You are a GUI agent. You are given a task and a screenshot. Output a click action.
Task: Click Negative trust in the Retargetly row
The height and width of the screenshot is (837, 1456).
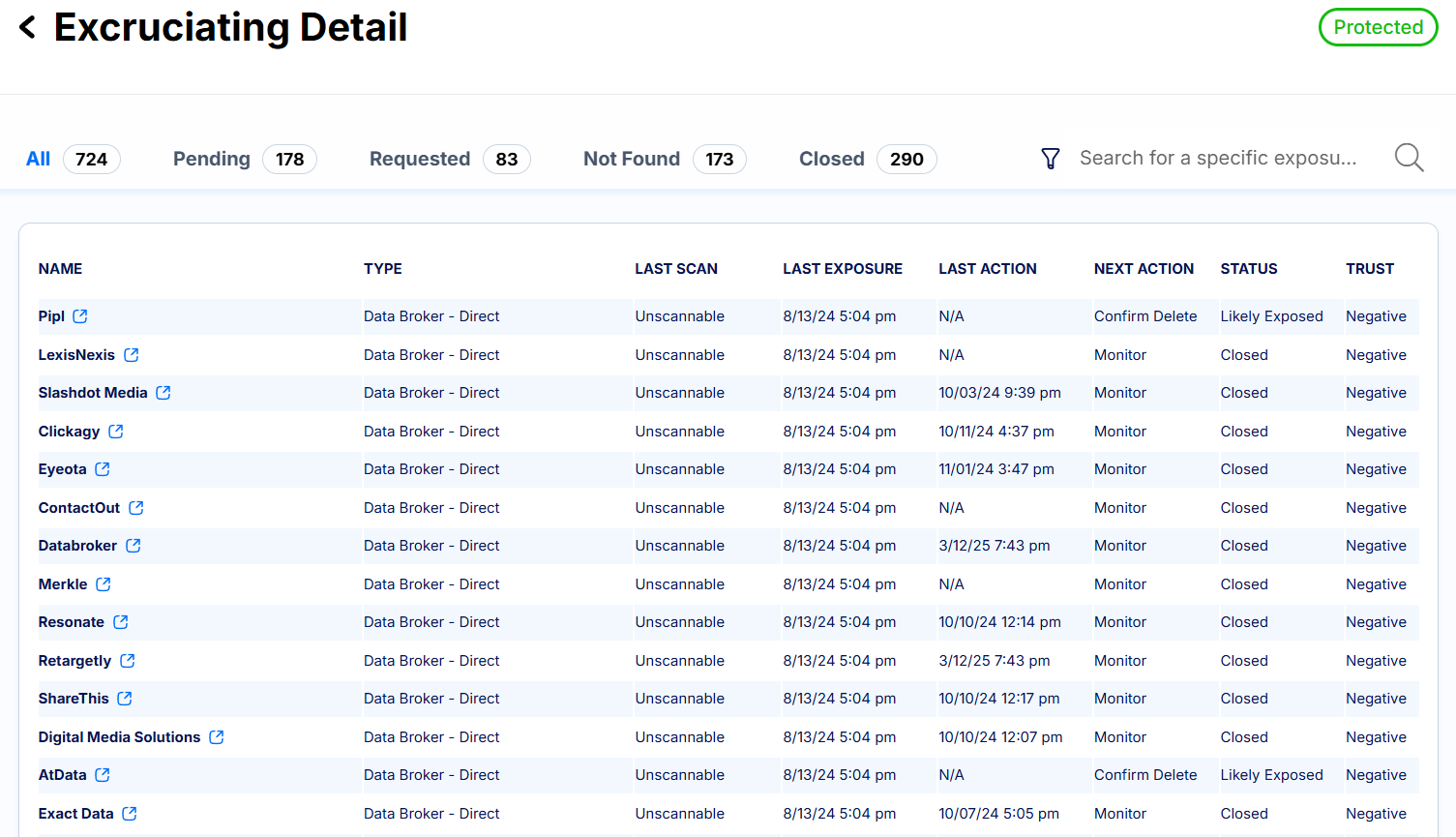[1376, 661]
